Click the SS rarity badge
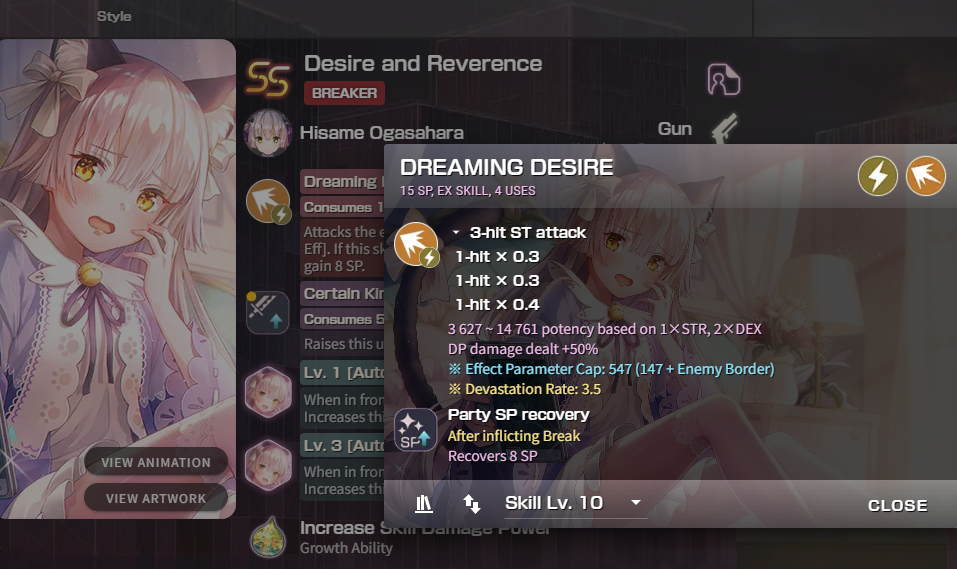The height and width of the screenshot is (569, 957). tap(267, 79)
